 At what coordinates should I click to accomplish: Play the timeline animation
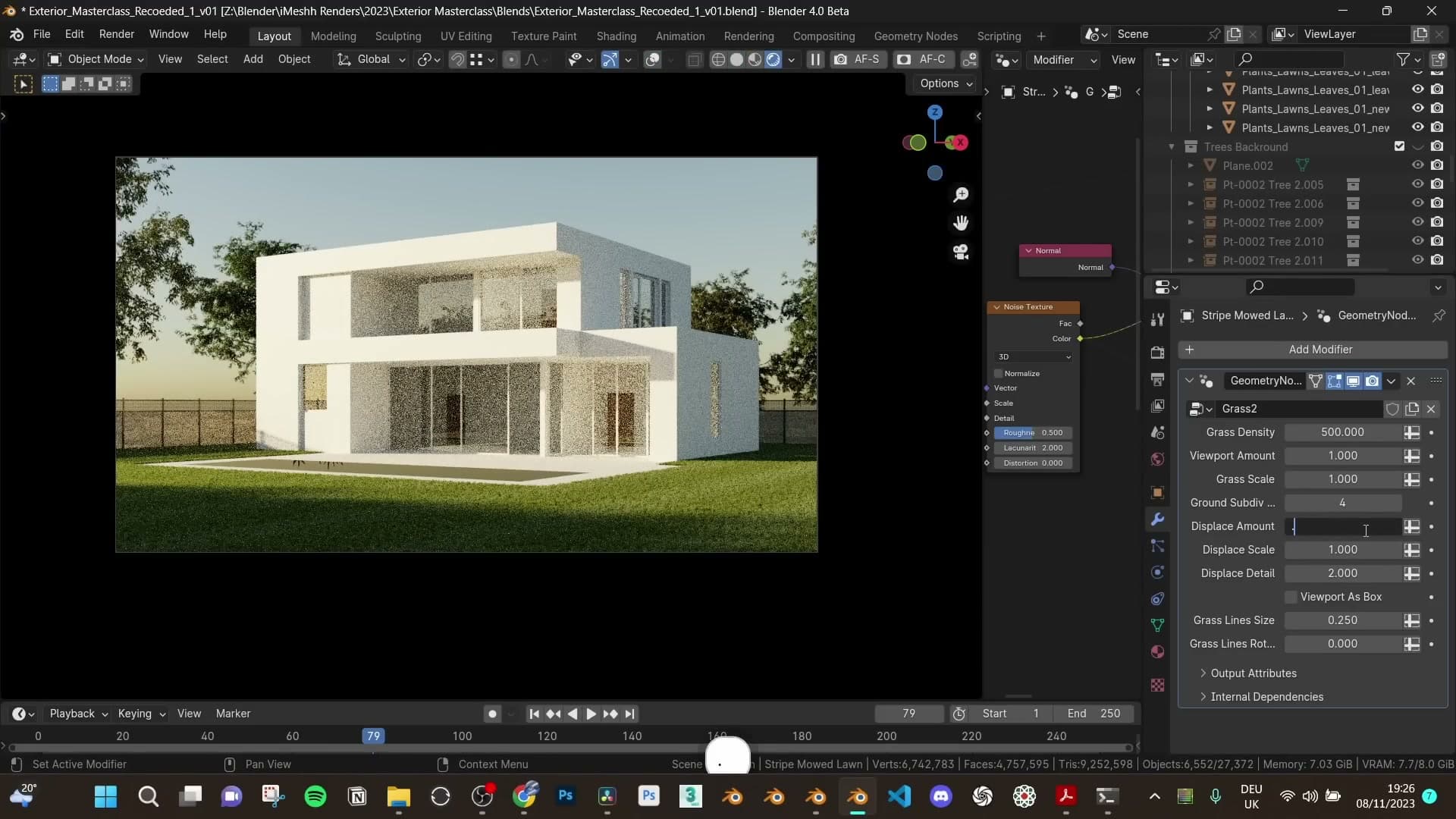pos(591,714)
